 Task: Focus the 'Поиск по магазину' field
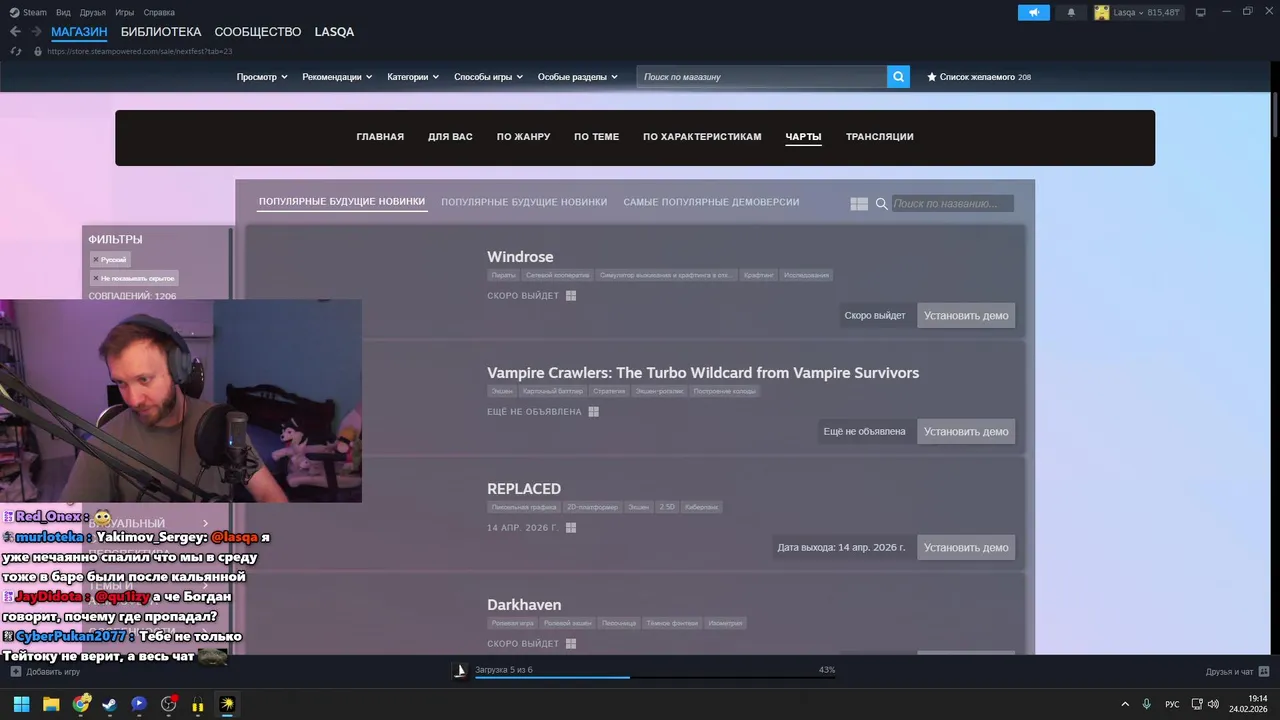761,76
